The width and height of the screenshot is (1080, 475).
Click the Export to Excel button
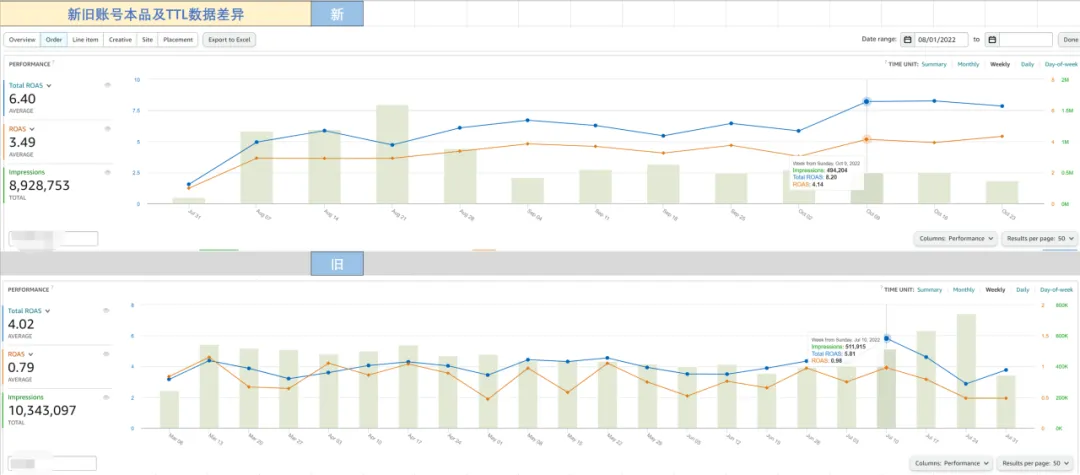(229, 40)
